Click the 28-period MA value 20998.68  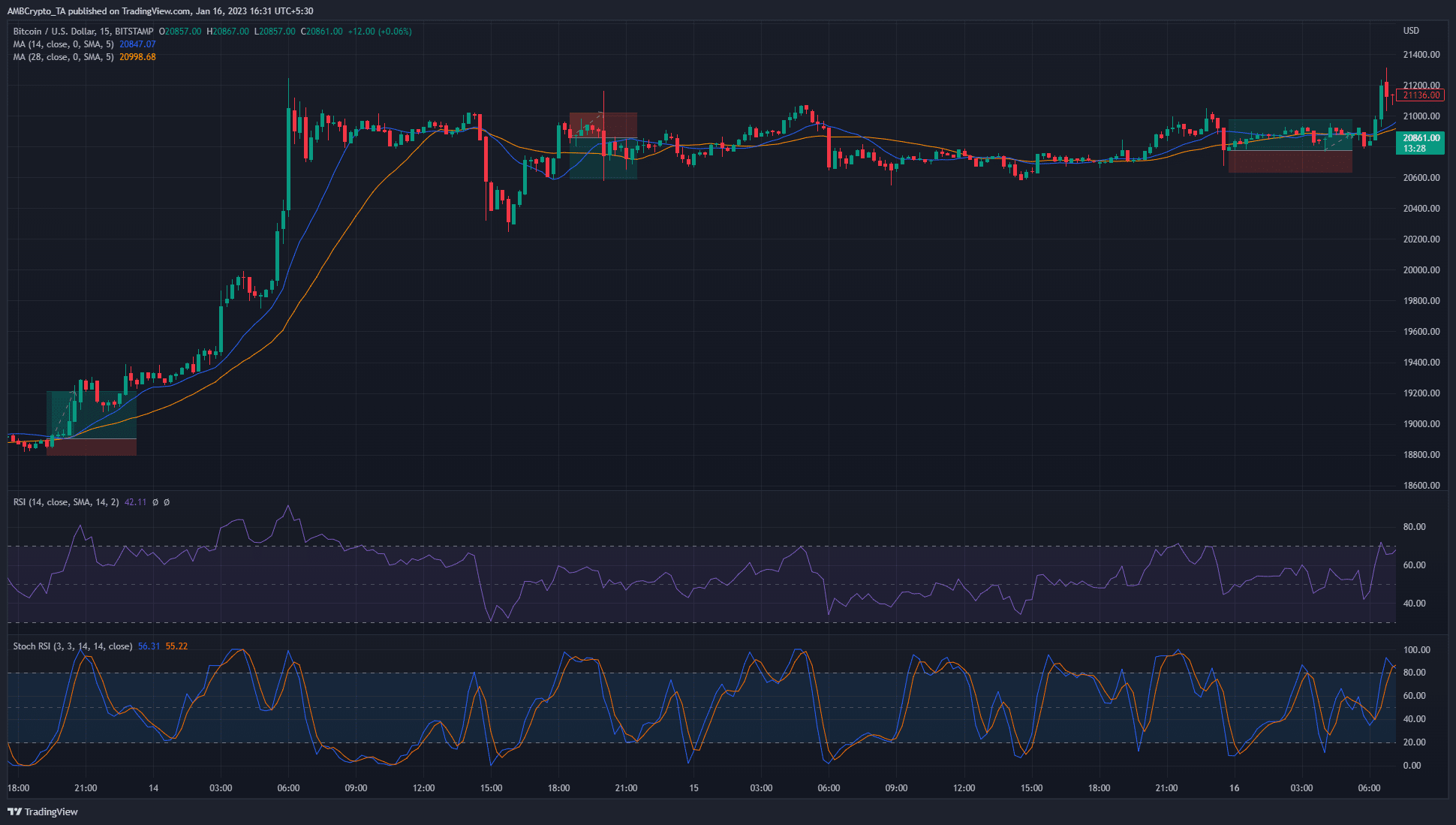click(137, 57)
